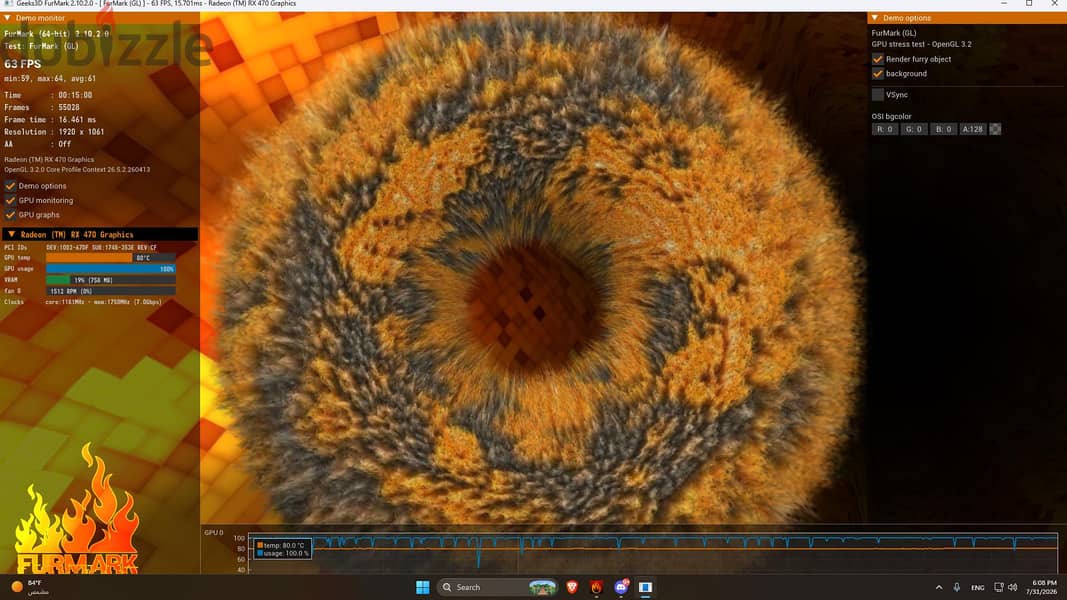Click the OpenGL 3.2.0 Core Profile Context text
1067x600 pixels.
tap(77, 169)
